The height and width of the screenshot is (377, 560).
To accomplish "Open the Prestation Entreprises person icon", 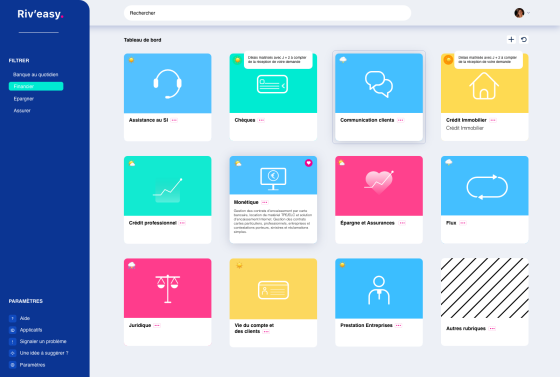I will point(379,290).
